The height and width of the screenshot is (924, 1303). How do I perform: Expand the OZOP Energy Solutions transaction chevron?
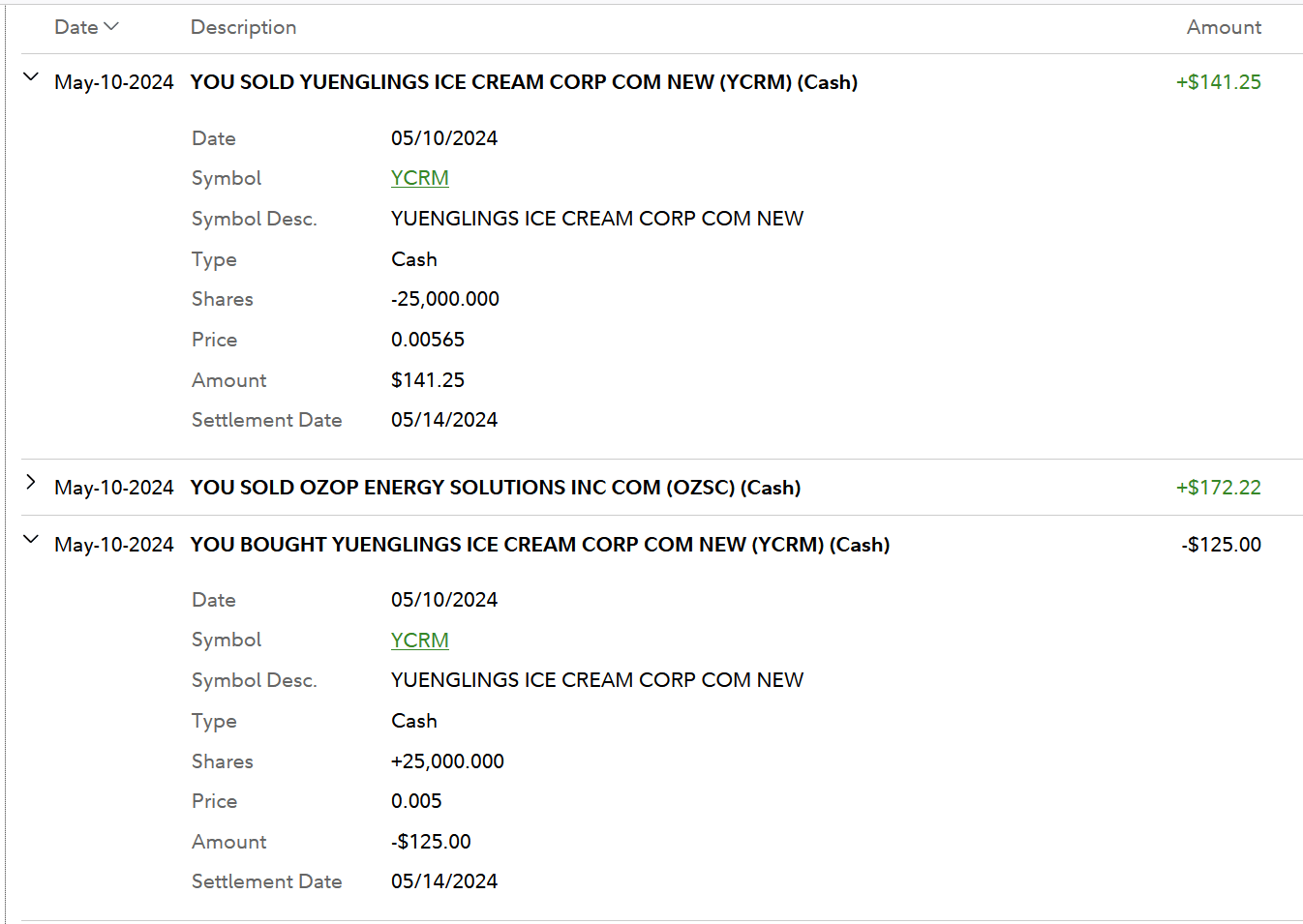tap(31, 483)
